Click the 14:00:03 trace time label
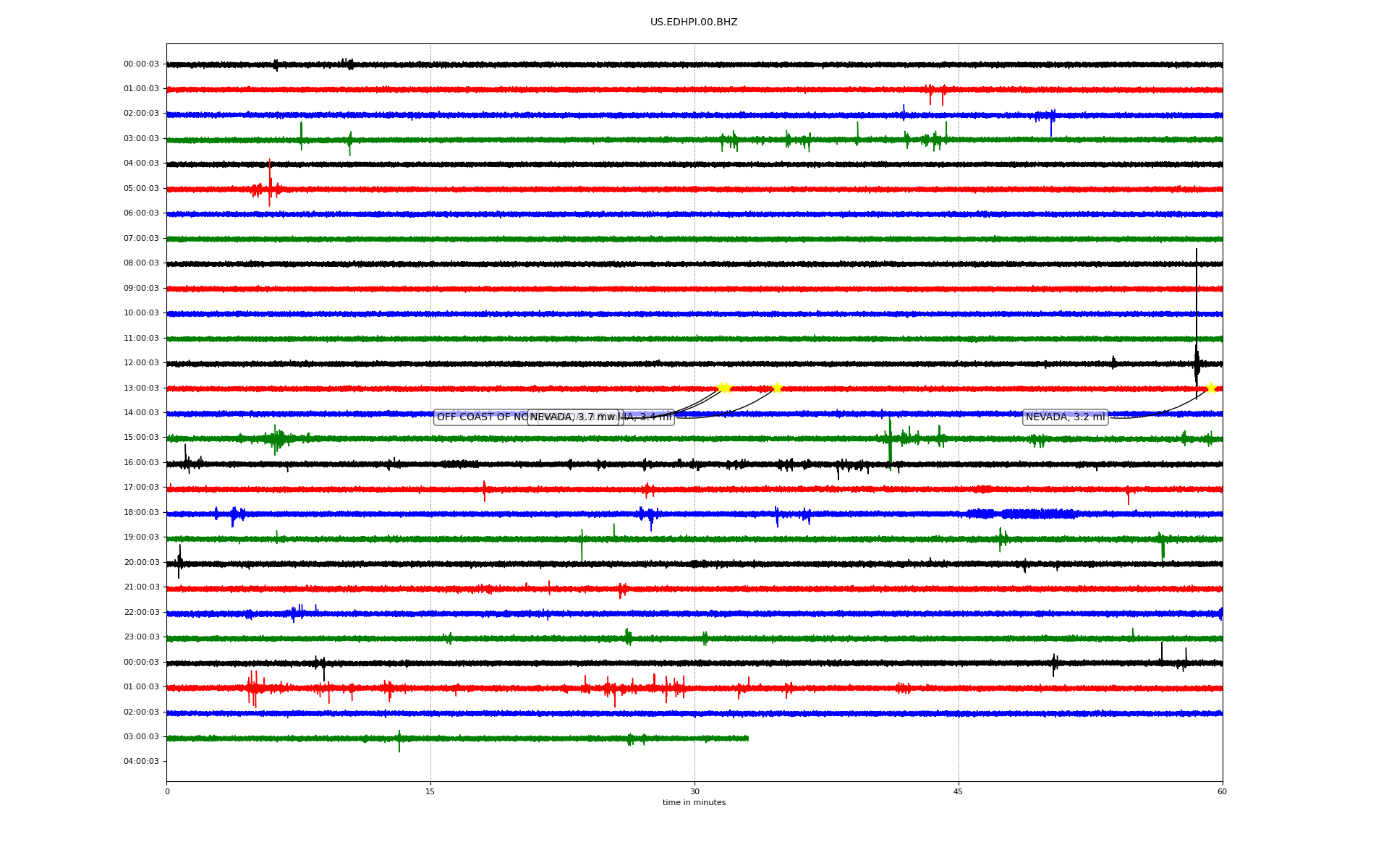The width and height of the screenshot is (1389, 868). click(x=141, y=413)
